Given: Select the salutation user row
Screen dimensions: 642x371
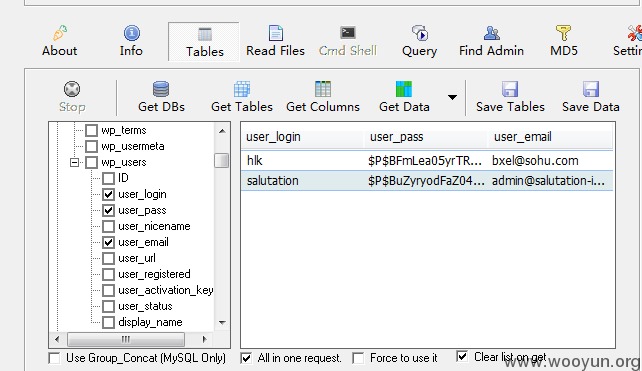Looking at the screenshot, I should tap(427, 181).
